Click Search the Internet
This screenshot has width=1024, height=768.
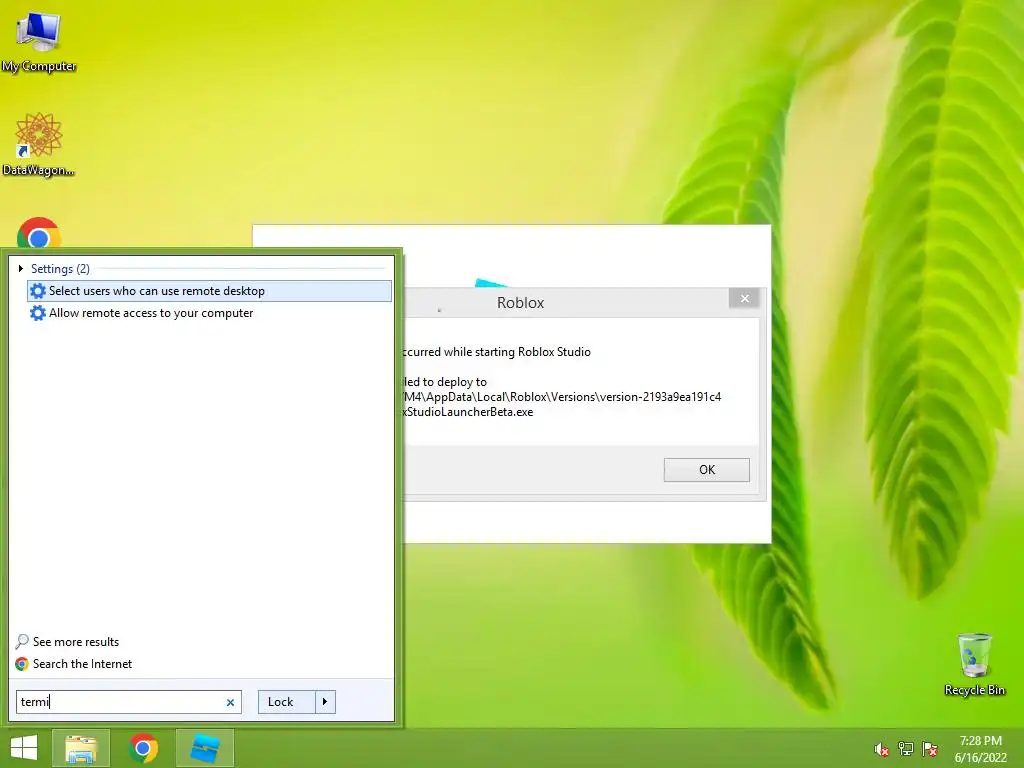tap(82, 664)
